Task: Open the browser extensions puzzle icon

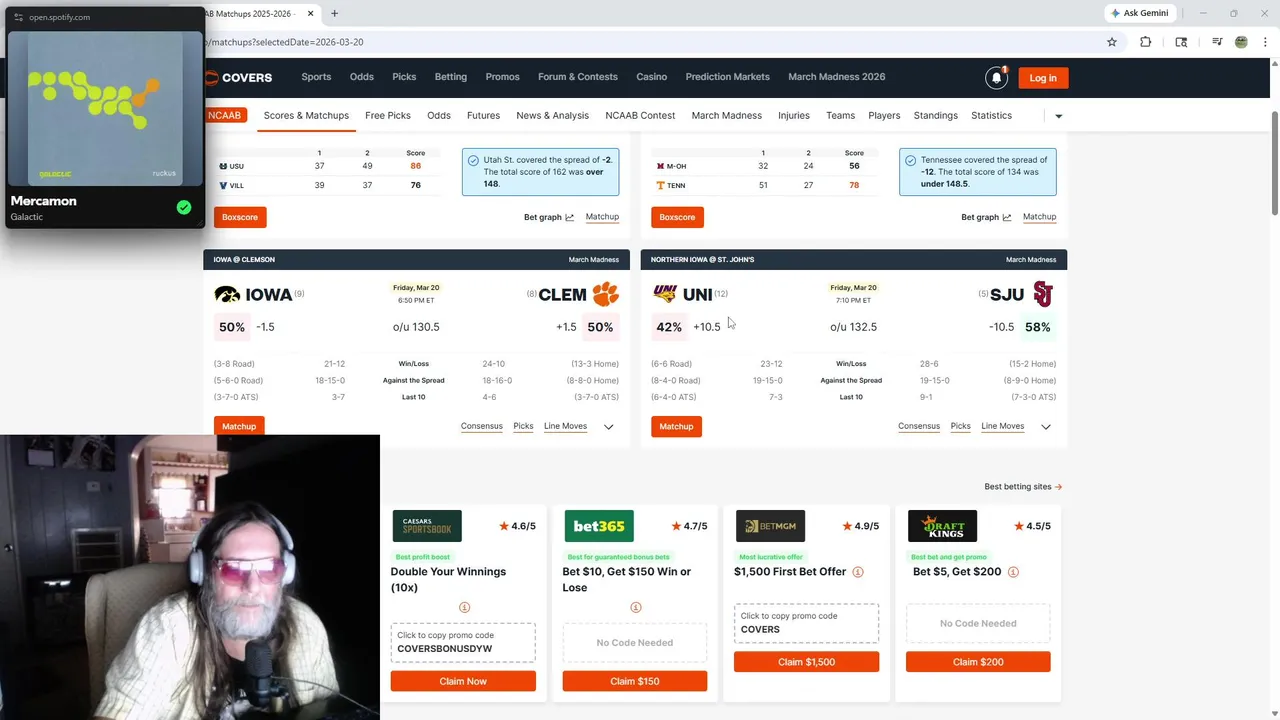Action: pos(1146,42)
